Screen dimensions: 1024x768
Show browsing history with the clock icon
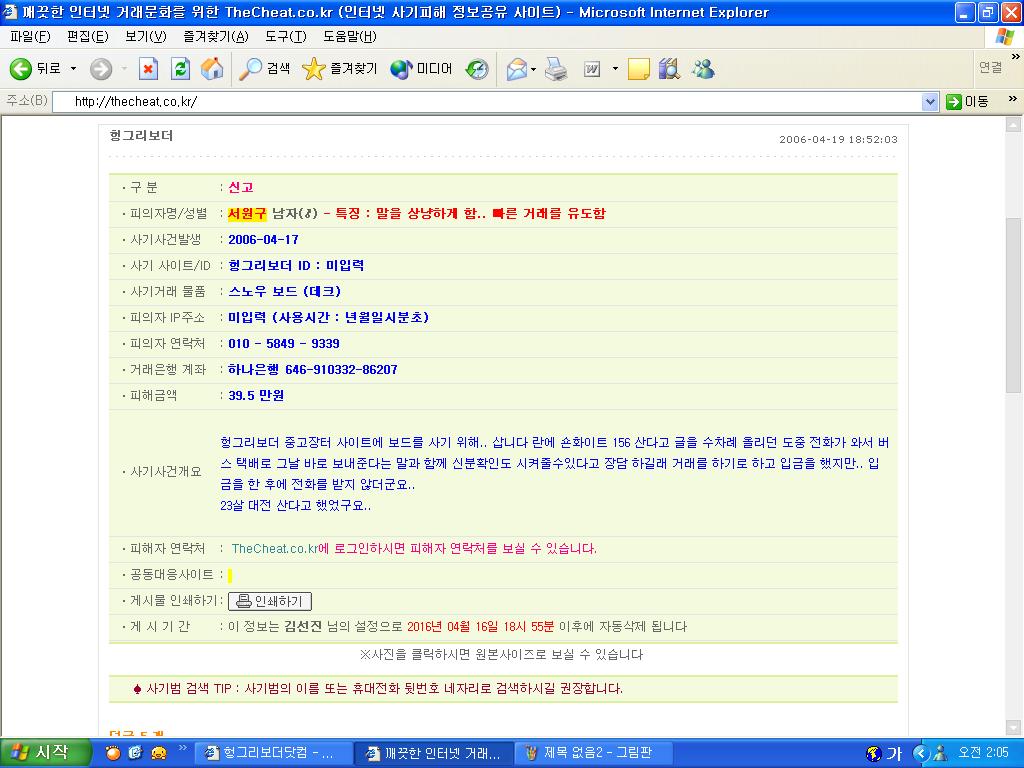pyautogui.click(x=477, y=69)
